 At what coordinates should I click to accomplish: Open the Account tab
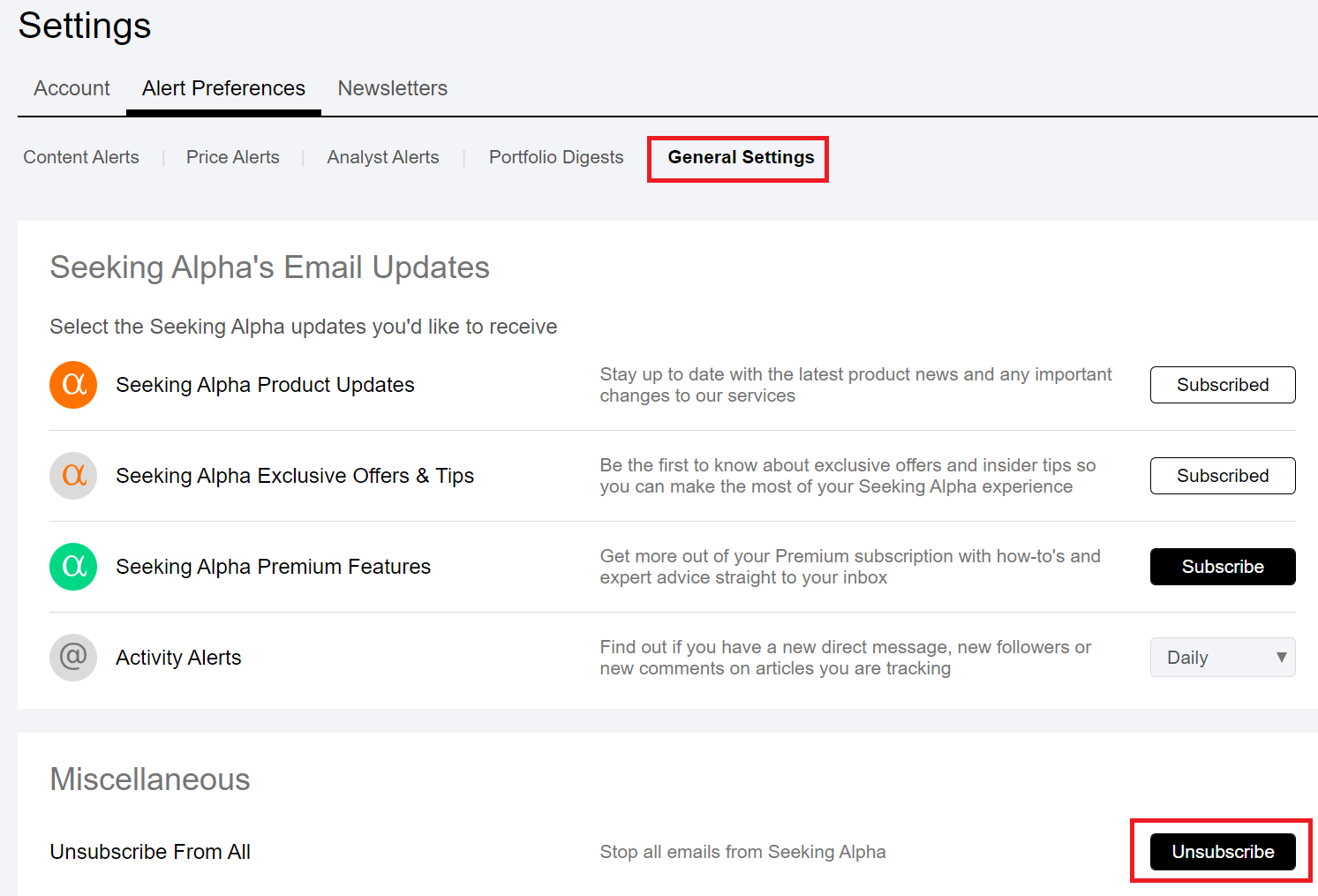(x=72, y=88)
